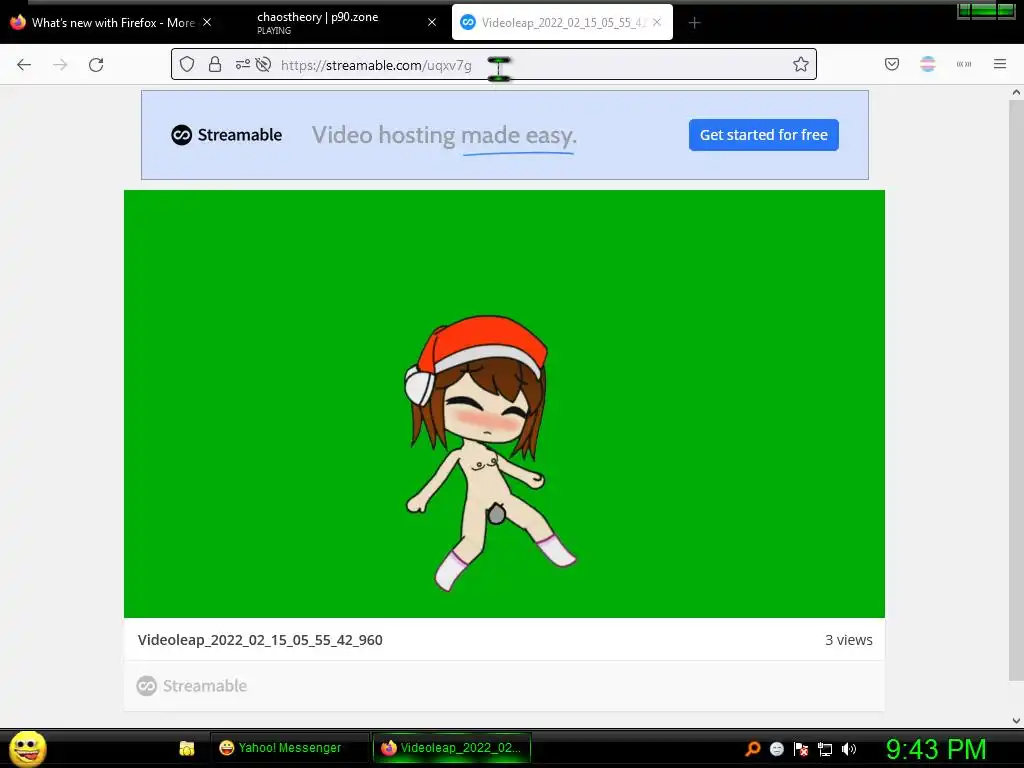Image resolution: width=1024 pixels, height=768 pixels.
Task: Bookmark this page with the star icon
Action: point(801,64)
